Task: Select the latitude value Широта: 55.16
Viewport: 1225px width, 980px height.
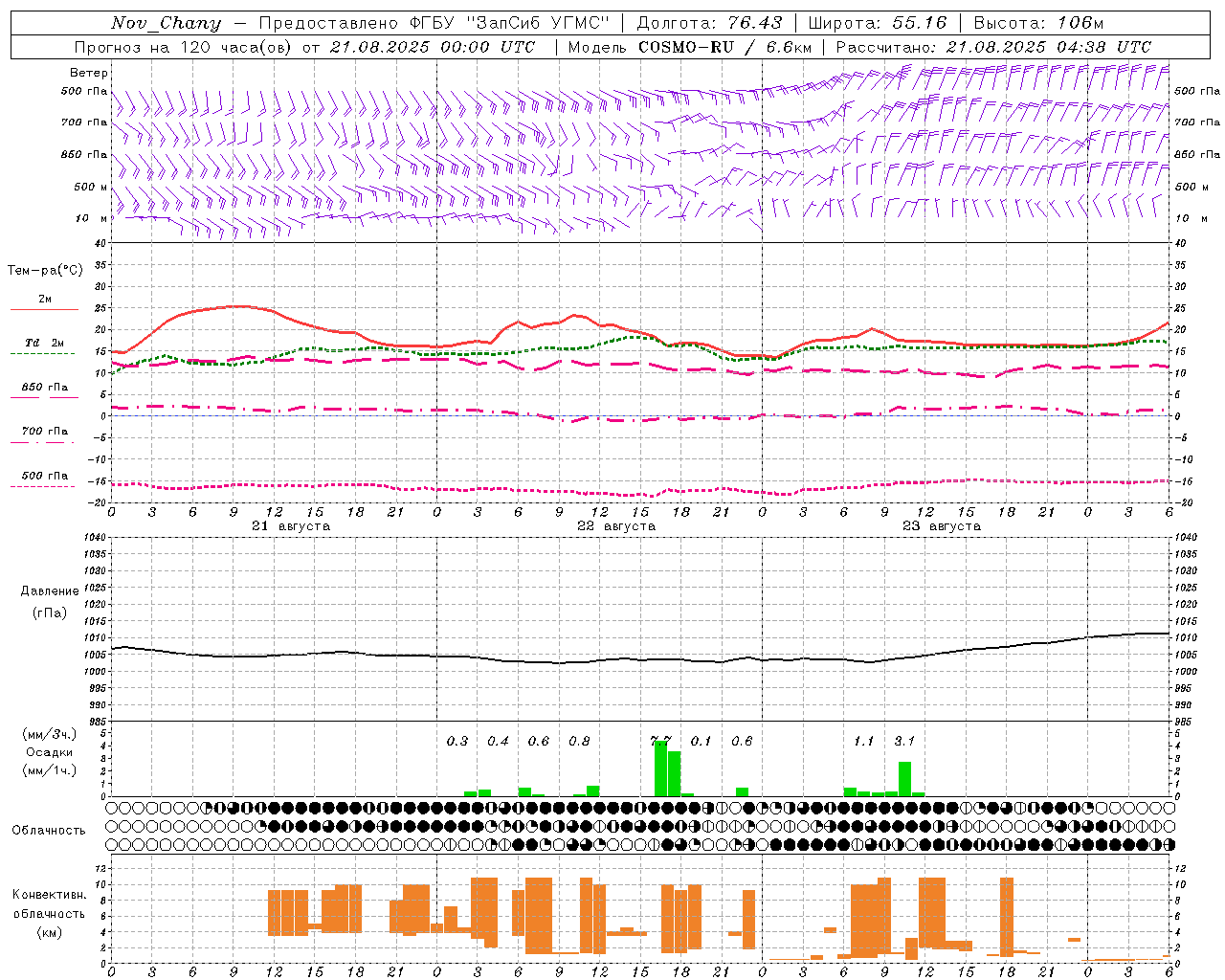Action: coord(878,23)
